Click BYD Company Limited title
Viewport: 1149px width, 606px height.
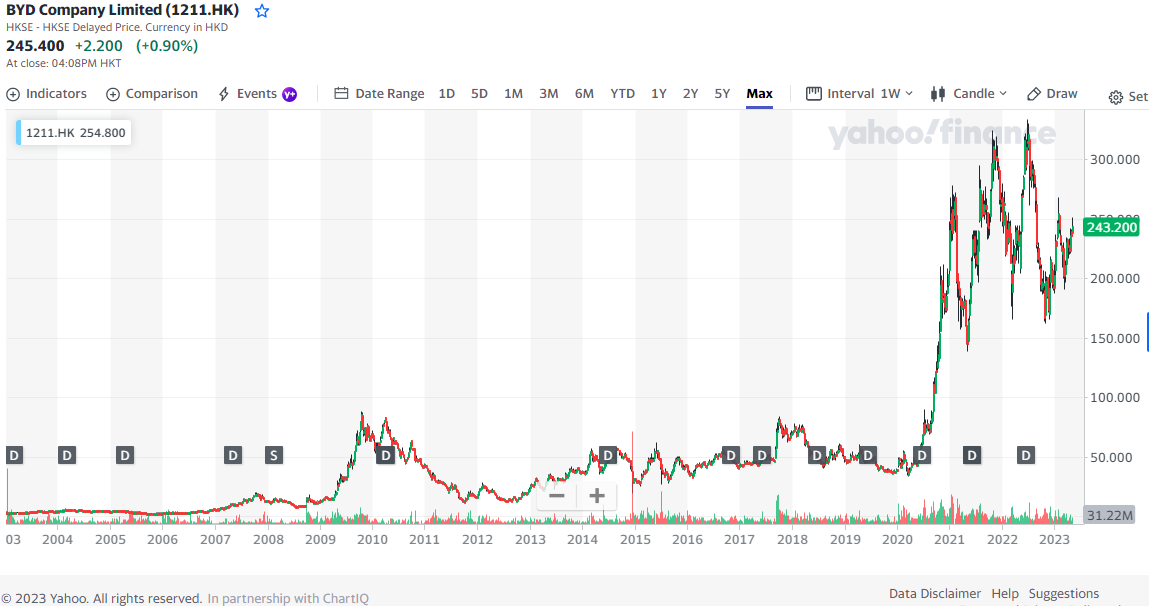tap(122, 10)
